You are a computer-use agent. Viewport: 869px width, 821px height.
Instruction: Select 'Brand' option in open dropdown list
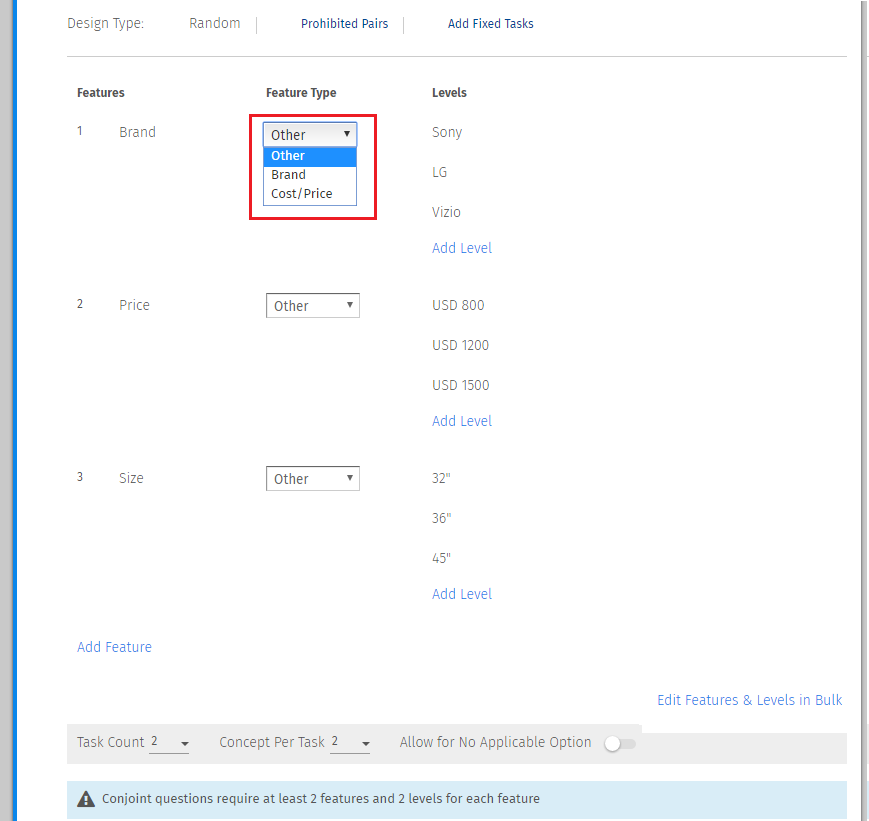coord(289,175)
